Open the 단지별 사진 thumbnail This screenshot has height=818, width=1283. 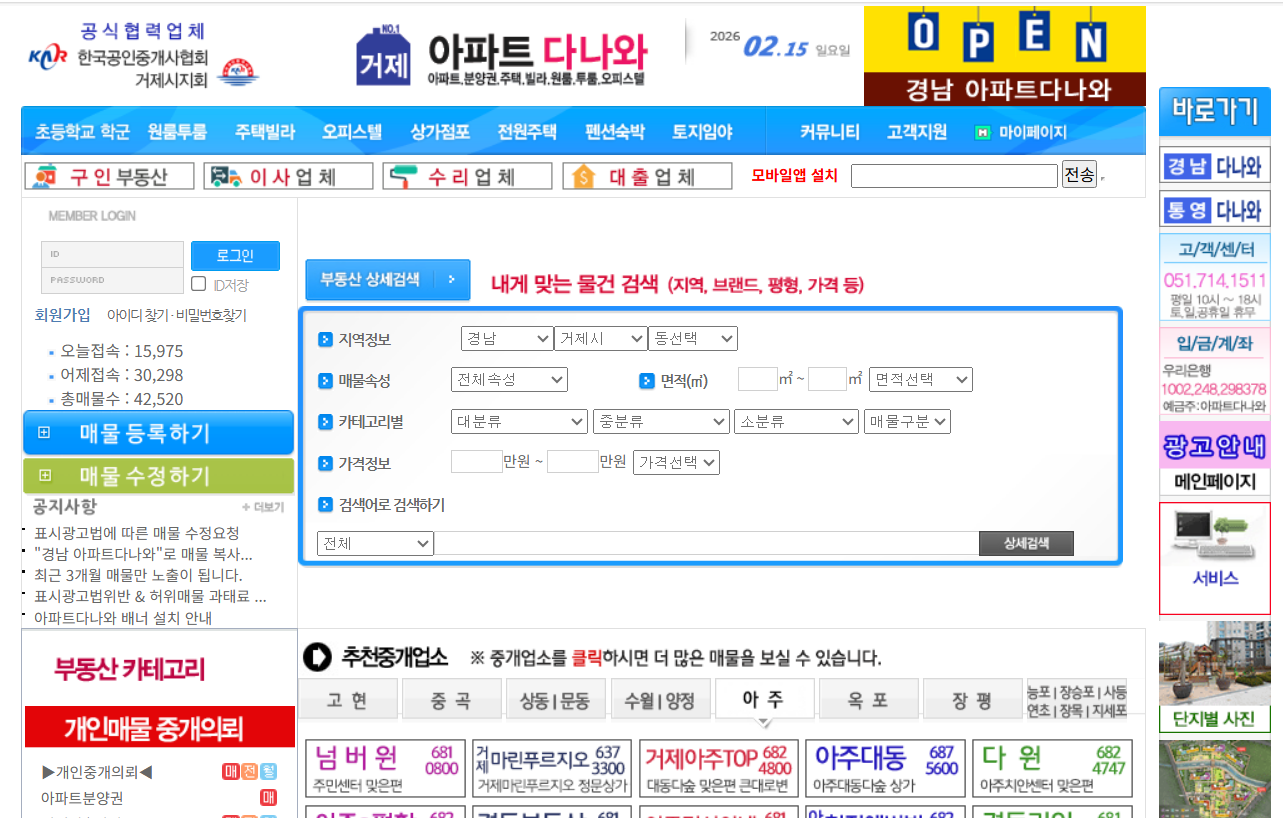point(1214,676)
